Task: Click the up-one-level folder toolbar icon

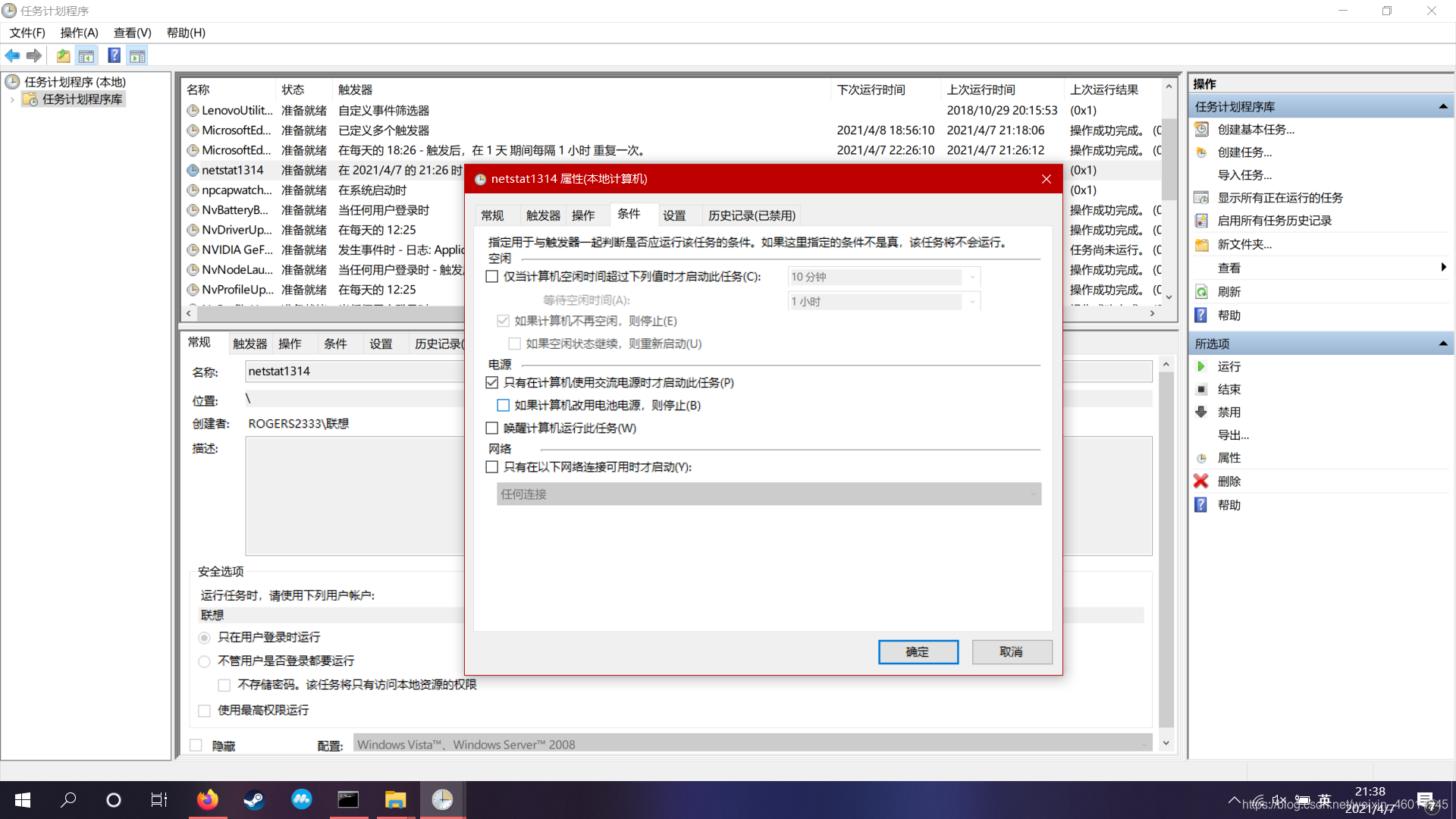Action: 63,55
